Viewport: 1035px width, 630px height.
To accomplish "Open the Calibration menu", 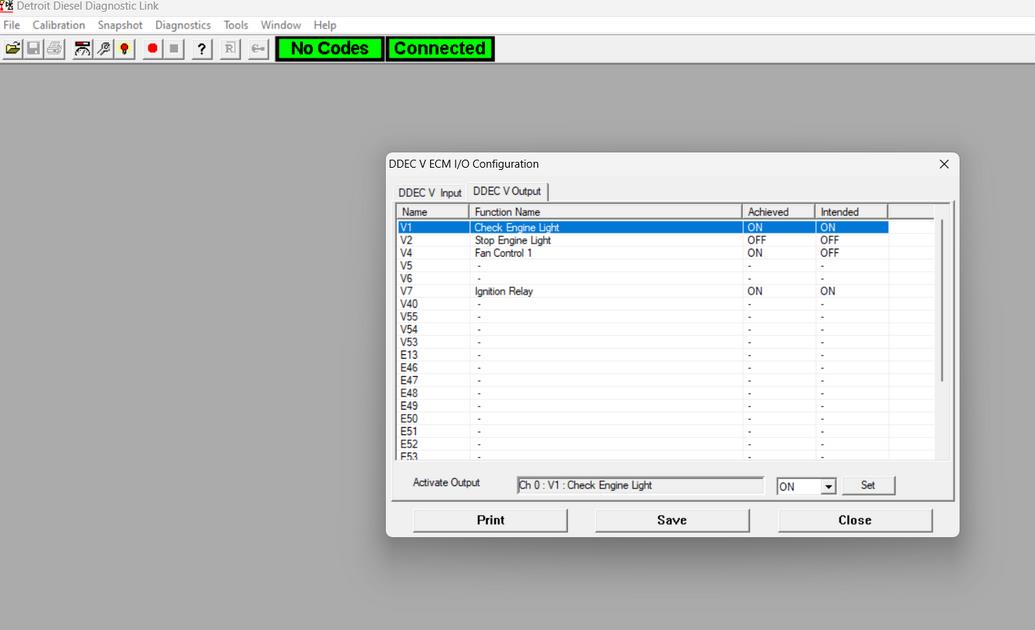I will click(59, 25).
